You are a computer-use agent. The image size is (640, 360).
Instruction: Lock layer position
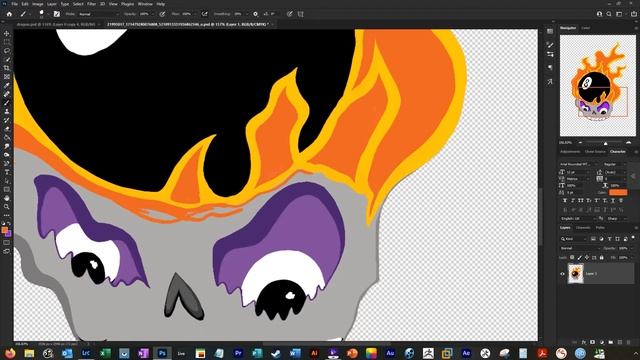(x=587, y=258)
